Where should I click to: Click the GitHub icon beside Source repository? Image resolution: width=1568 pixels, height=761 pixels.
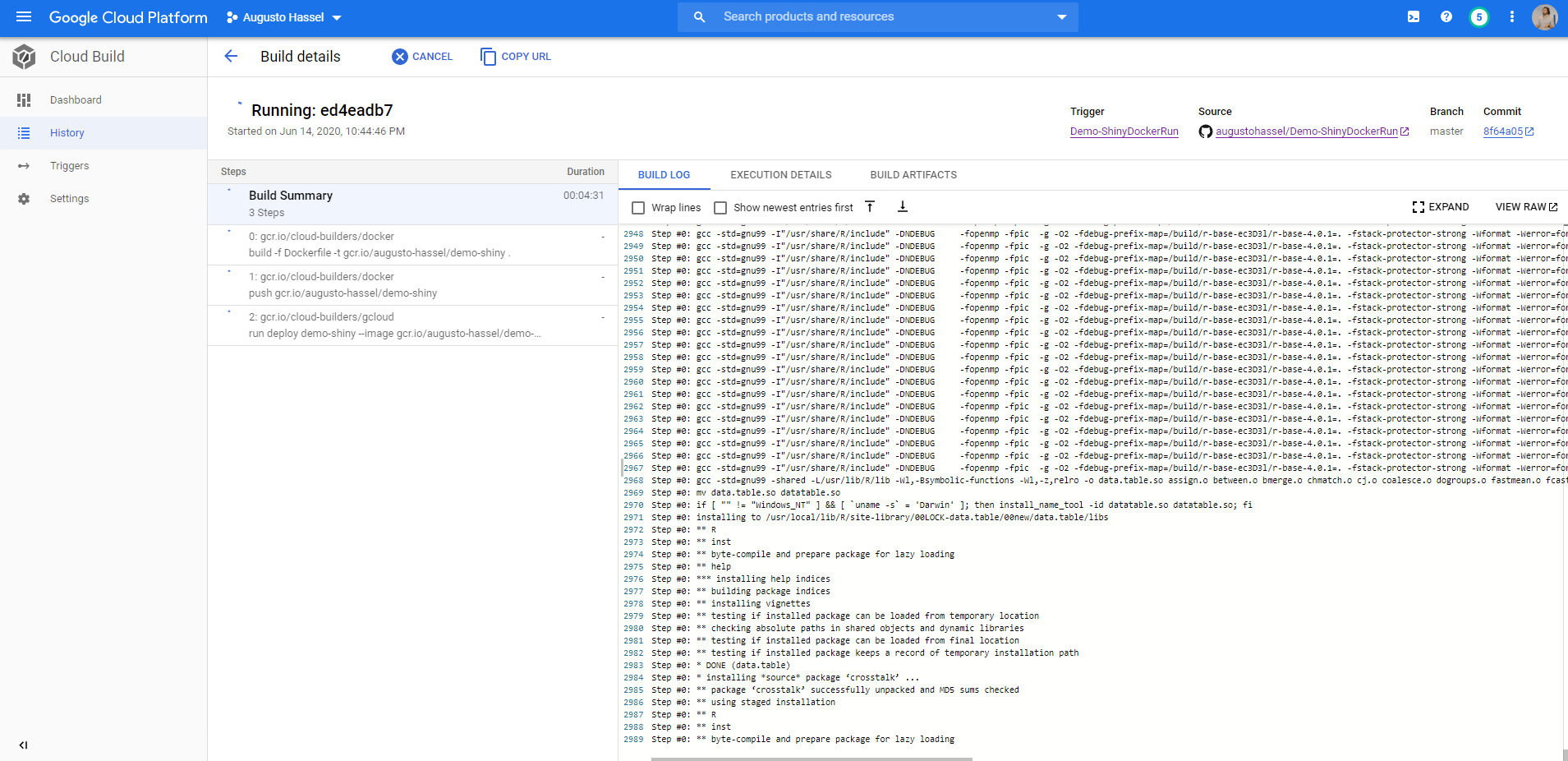click(x=1206, y=131)
